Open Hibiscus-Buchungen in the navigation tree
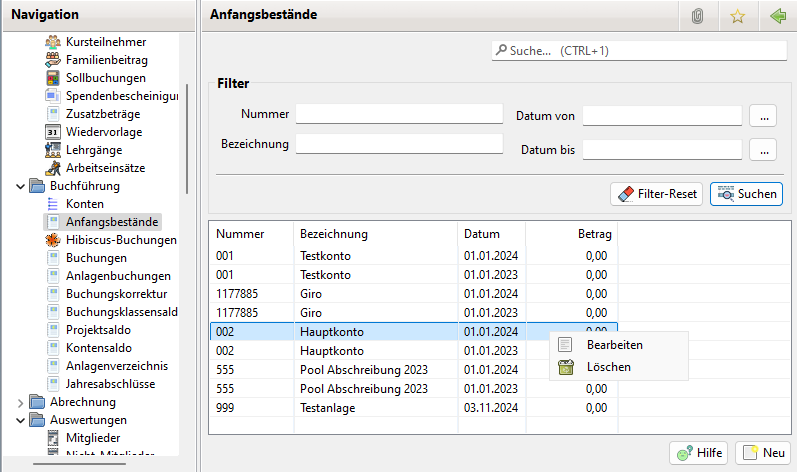The height and width of the screenshot is (472, 797). tap(120, 240)
